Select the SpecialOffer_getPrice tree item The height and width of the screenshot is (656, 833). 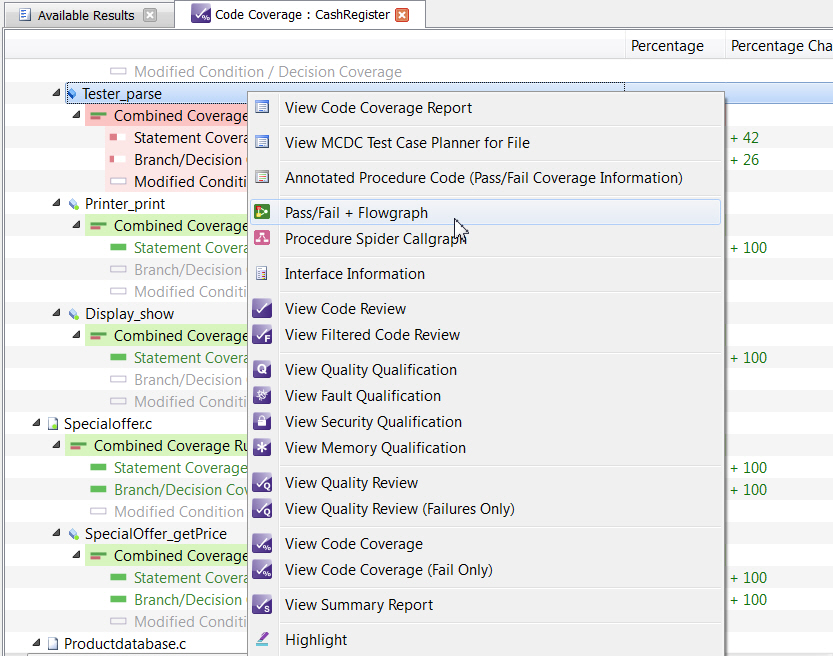click(155, 534)
